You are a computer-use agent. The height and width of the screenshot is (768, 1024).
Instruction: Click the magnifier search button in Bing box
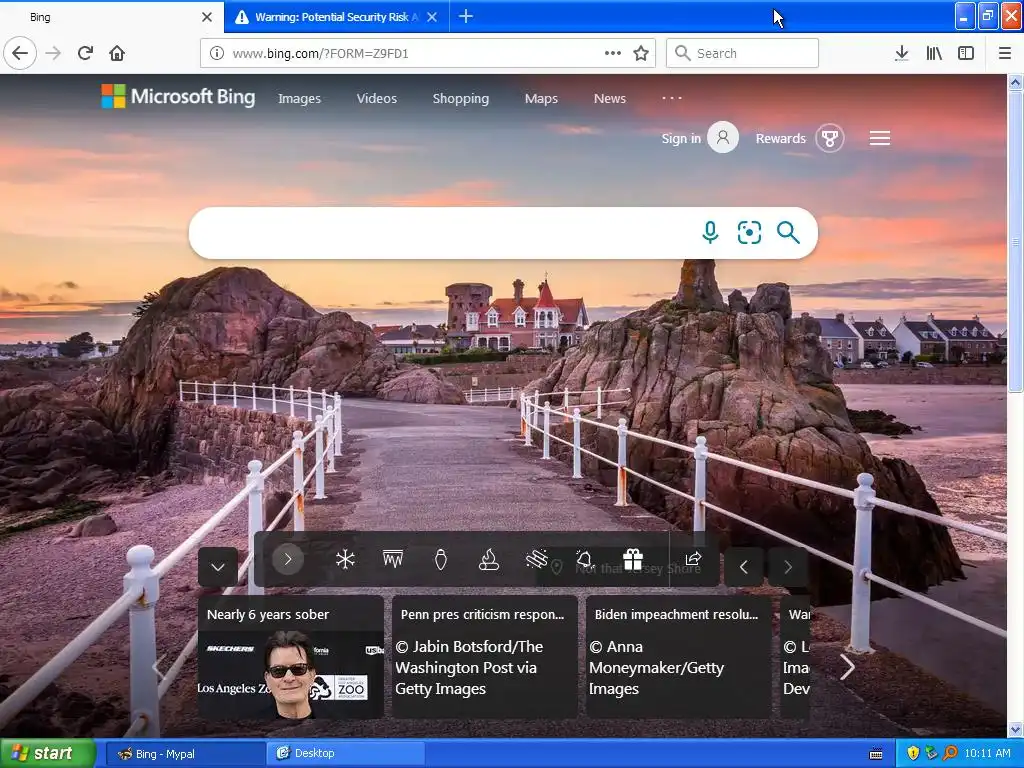(x=788, y=232)
